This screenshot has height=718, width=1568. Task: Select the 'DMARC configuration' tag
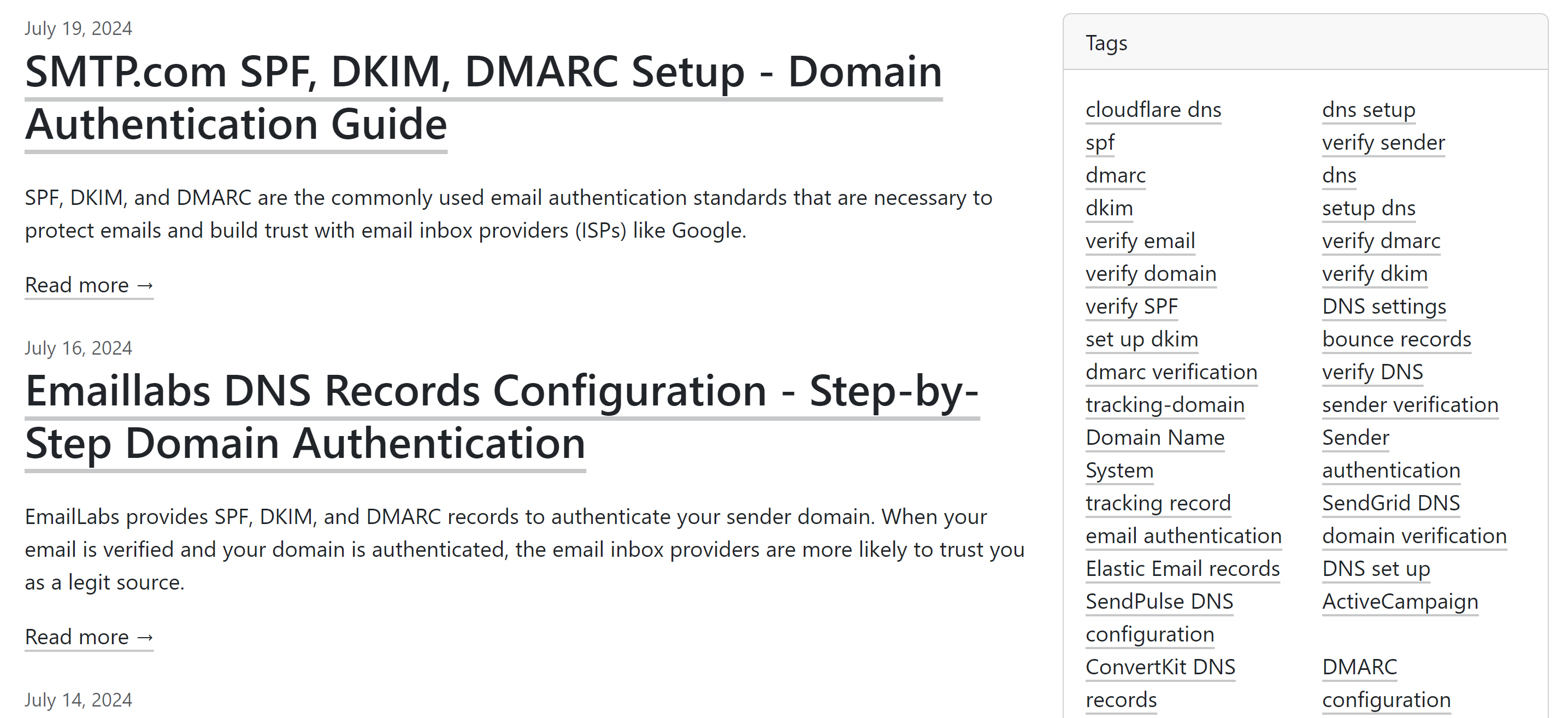click(x=1386, y=685)
